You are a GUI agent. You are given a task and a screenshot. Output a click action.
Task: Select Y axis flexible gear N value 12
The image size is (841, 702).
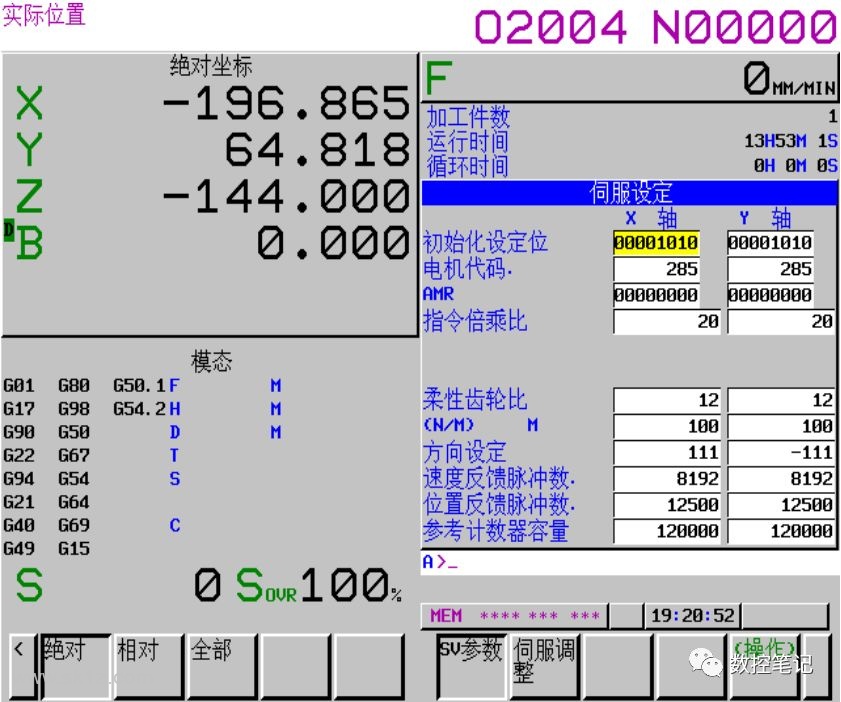coord(780,400)
